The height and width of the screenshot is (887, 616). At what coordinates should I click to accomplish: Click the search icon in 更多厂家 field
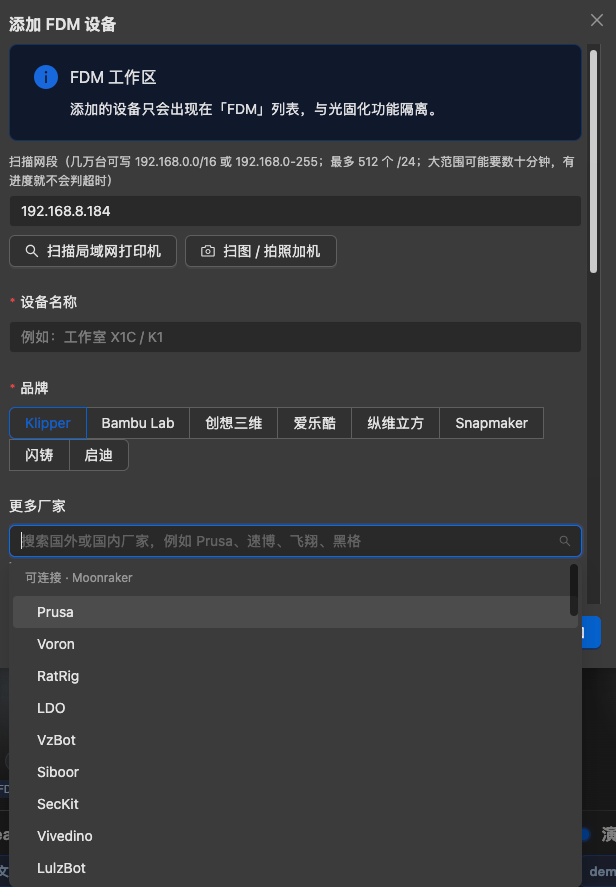[x=565, y=541]
